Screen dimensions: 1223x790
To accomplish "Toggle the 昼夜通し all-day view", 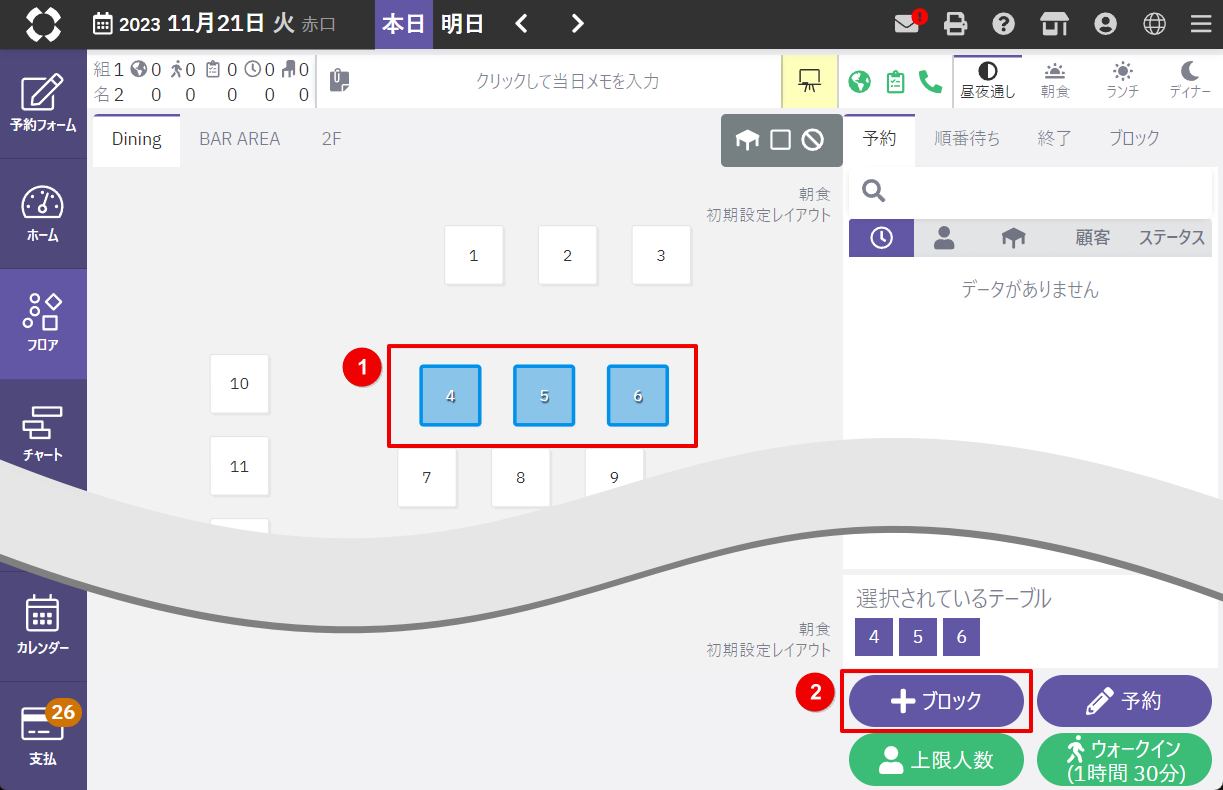I will [987, 81].
